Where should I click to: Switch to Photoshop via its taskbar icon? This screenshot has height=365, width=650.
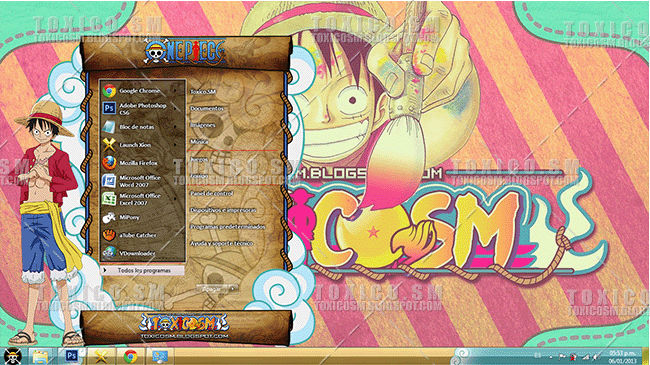tap(72, 356)
